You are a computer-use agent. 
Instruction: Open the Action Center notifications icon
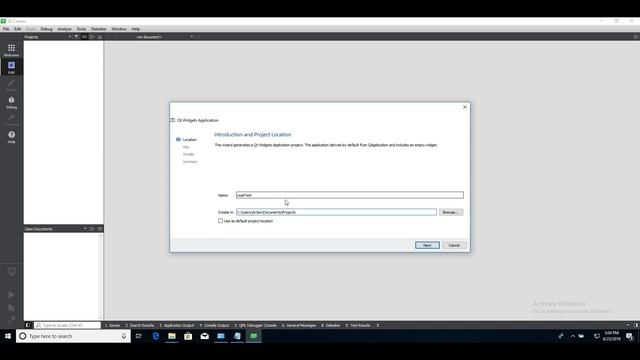[629, 336]
